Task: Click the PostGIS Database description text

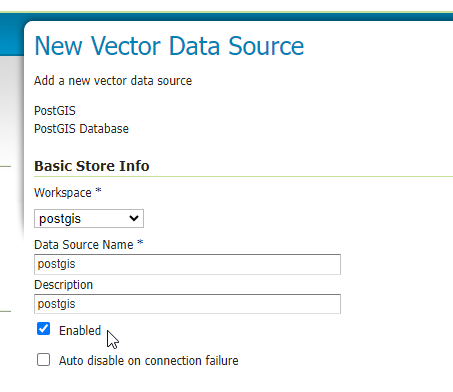Action: (x=81, y=129)
